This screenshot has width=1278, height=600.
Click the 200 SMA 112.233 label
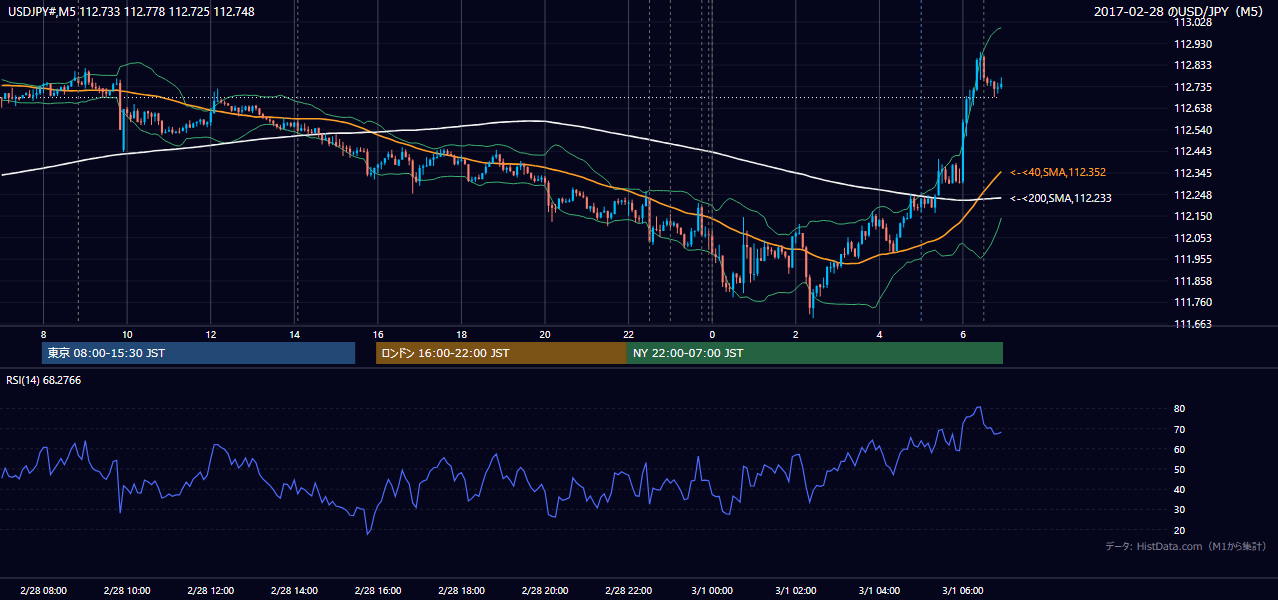pos(1060,198)
